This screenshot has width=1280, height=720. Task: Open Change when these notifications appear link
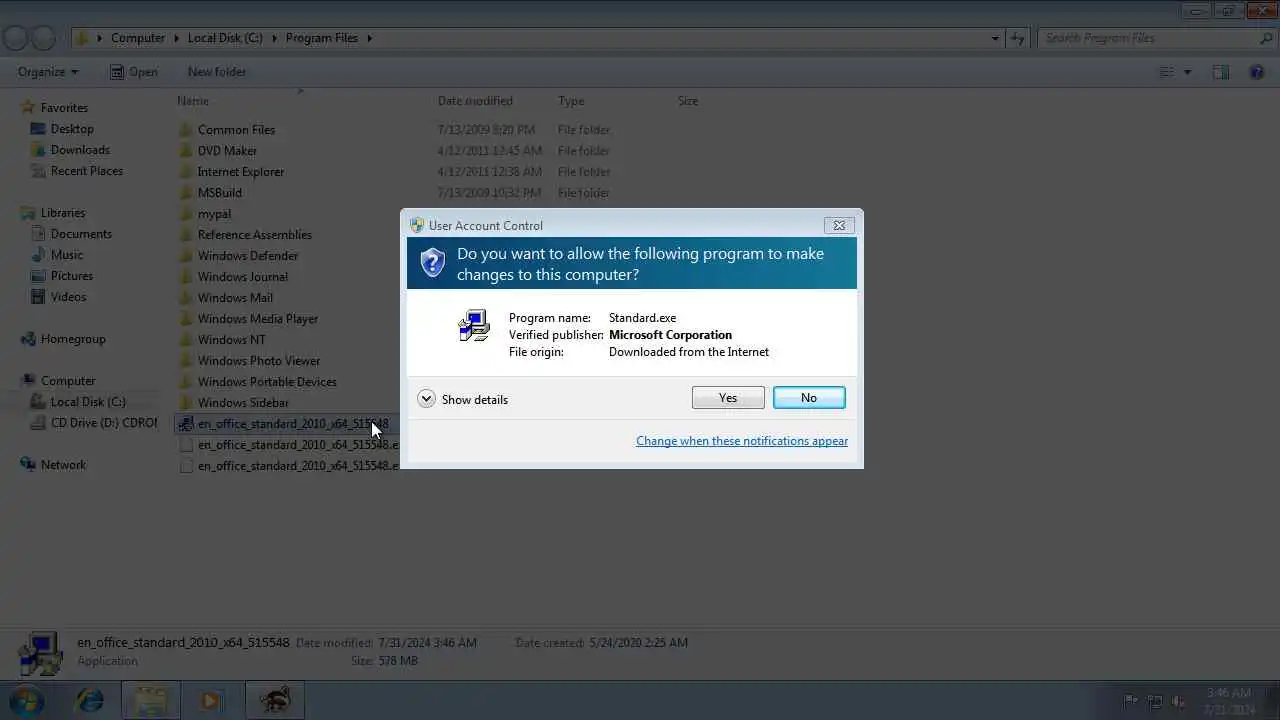point(742,441)
